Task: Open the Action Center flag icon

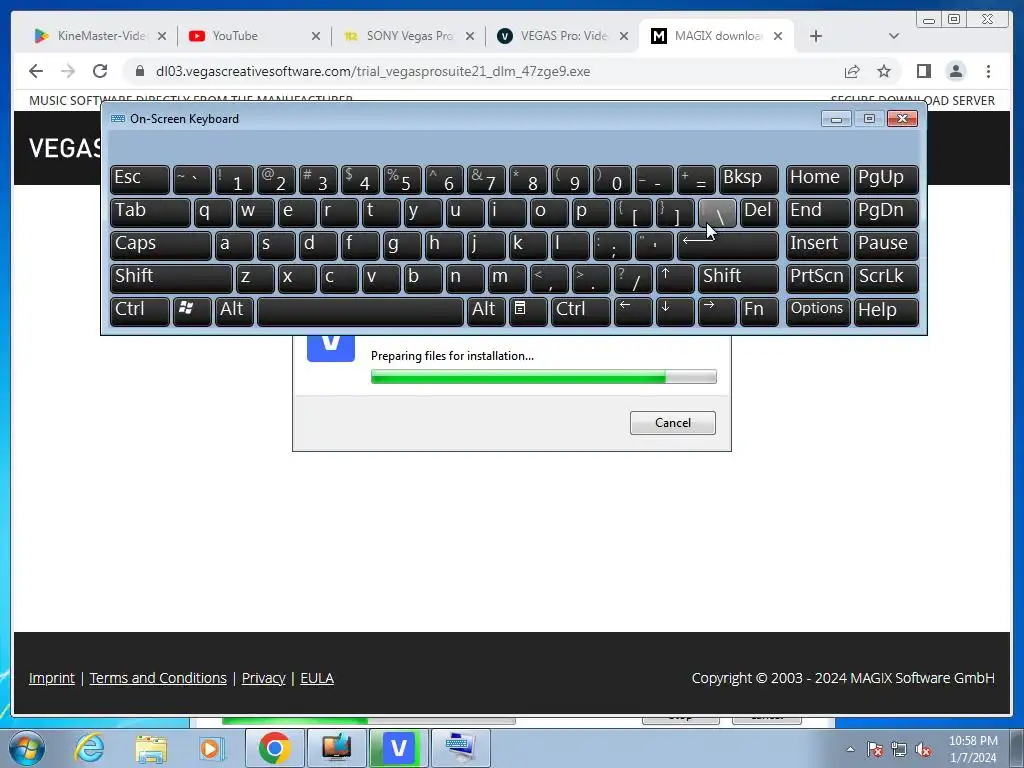Action: tap(875, 749)
